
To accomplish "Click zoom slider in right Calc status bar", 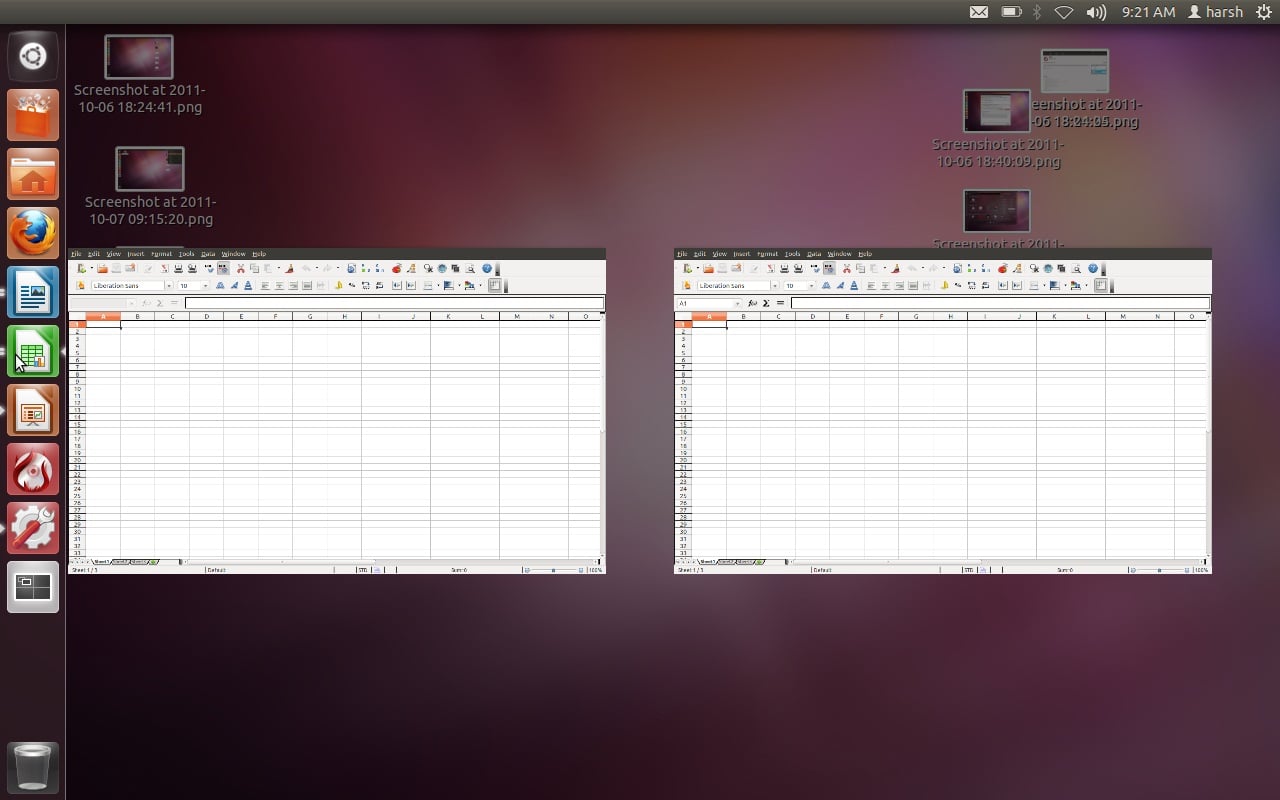I will (1160, 570).
